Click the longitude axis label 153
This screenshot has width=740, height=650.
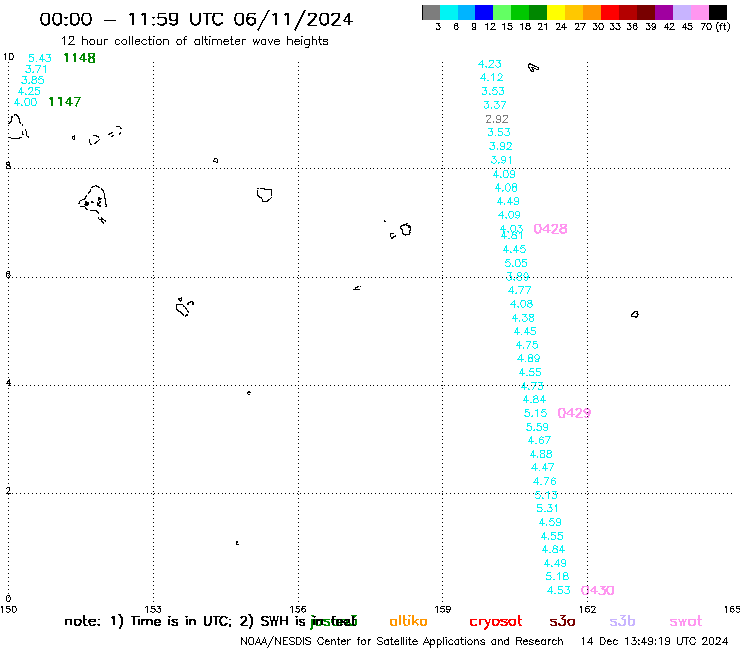[x=153, y=609]
